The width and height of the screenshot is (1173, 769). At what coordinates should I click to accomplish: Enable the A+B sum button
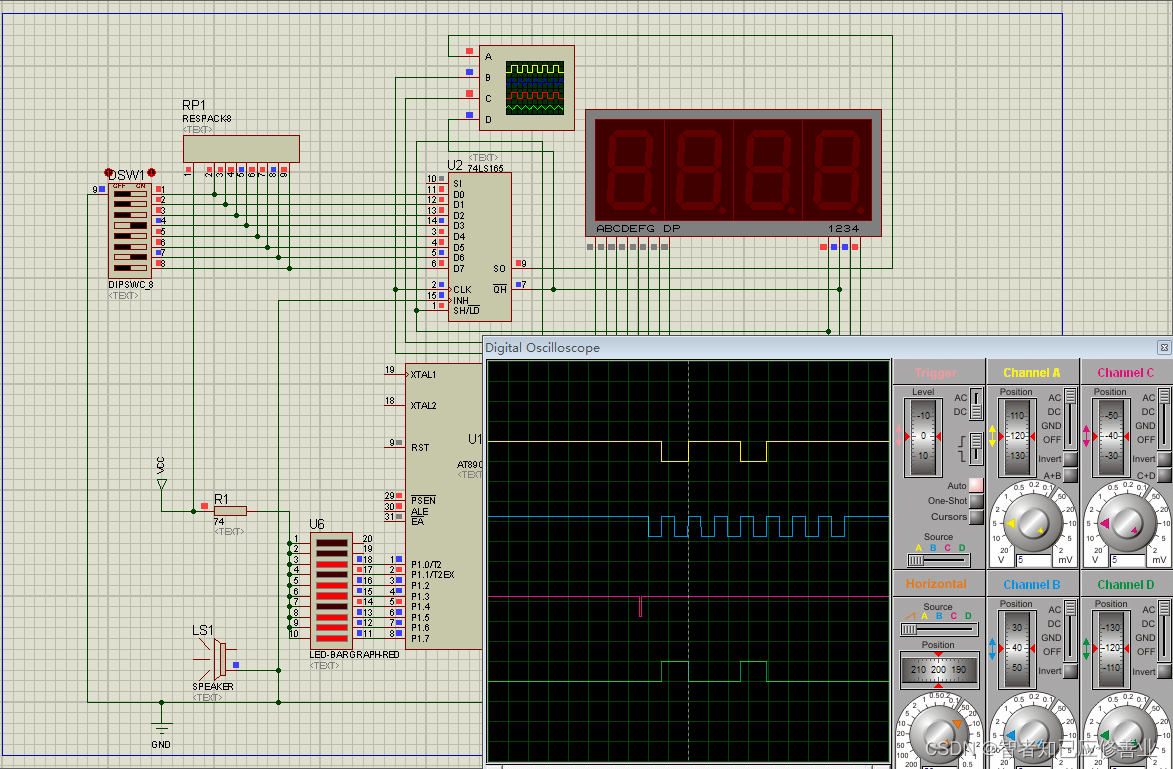(1070, 476)
